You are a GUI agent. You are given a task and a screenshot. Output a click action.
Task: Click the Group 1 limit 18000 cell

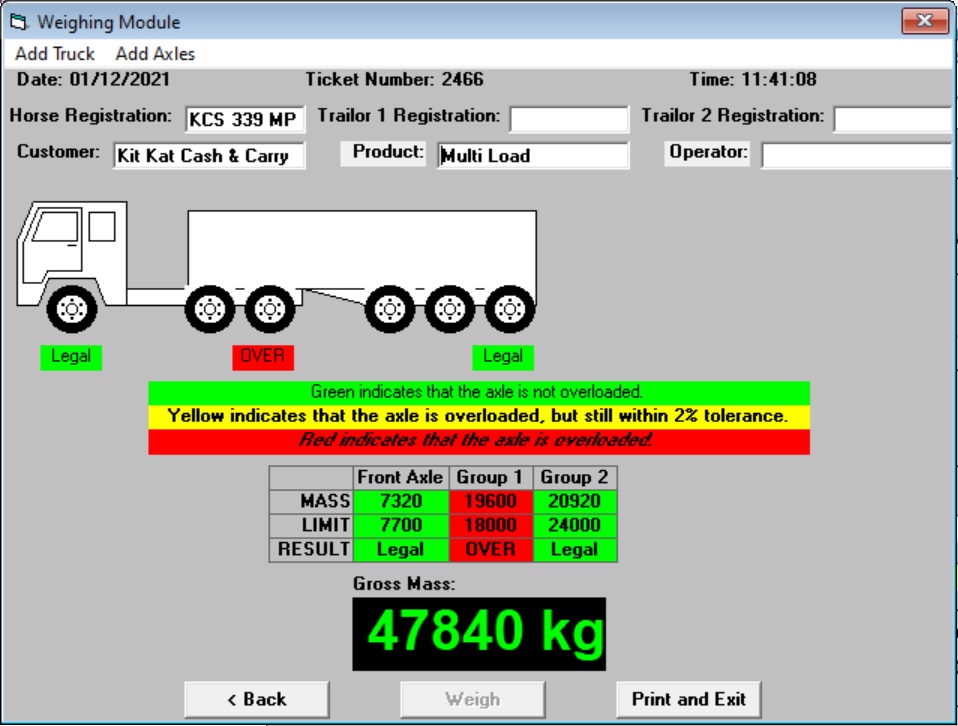tap(491, 525)
